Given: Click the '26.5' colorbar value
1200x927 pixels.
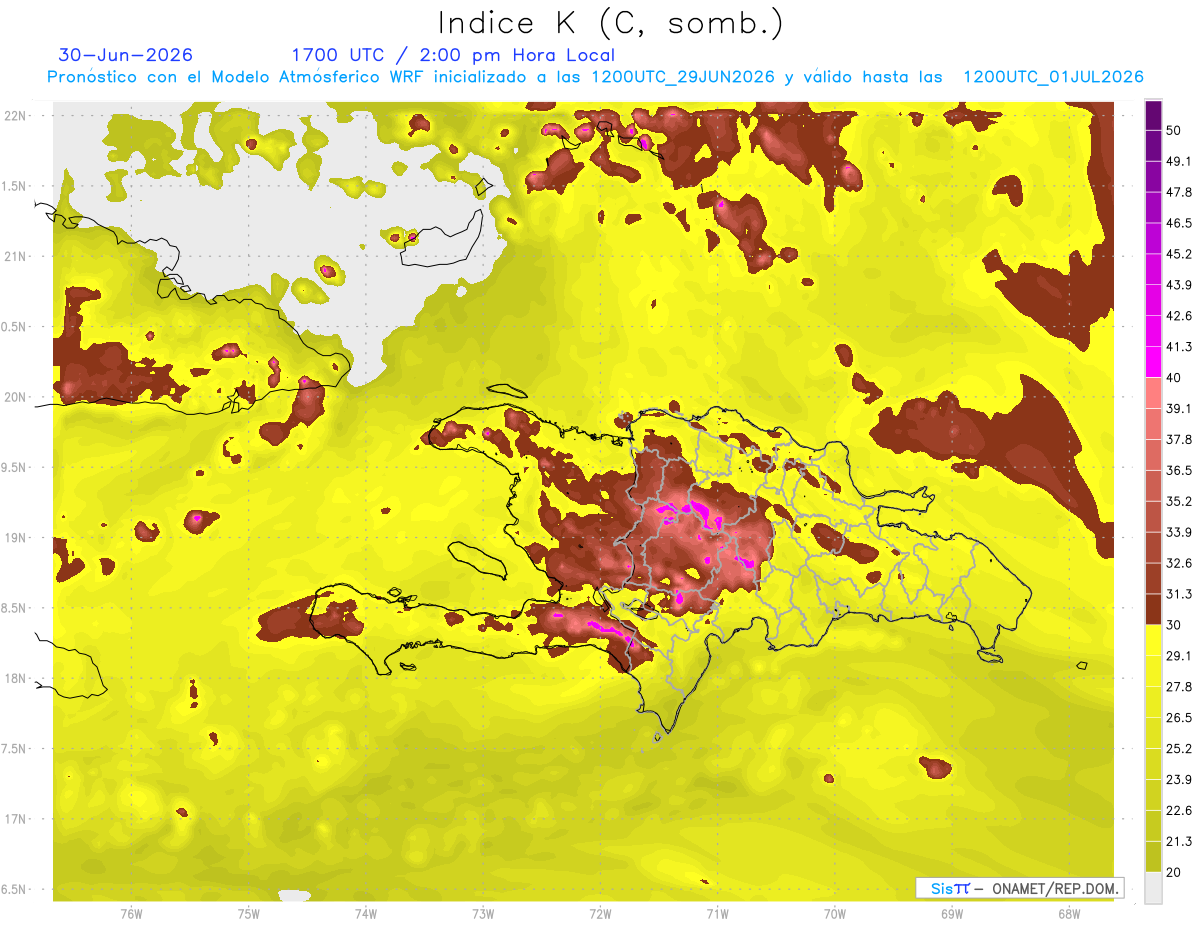Looking at the screenshot, I should click(1178, 718).
